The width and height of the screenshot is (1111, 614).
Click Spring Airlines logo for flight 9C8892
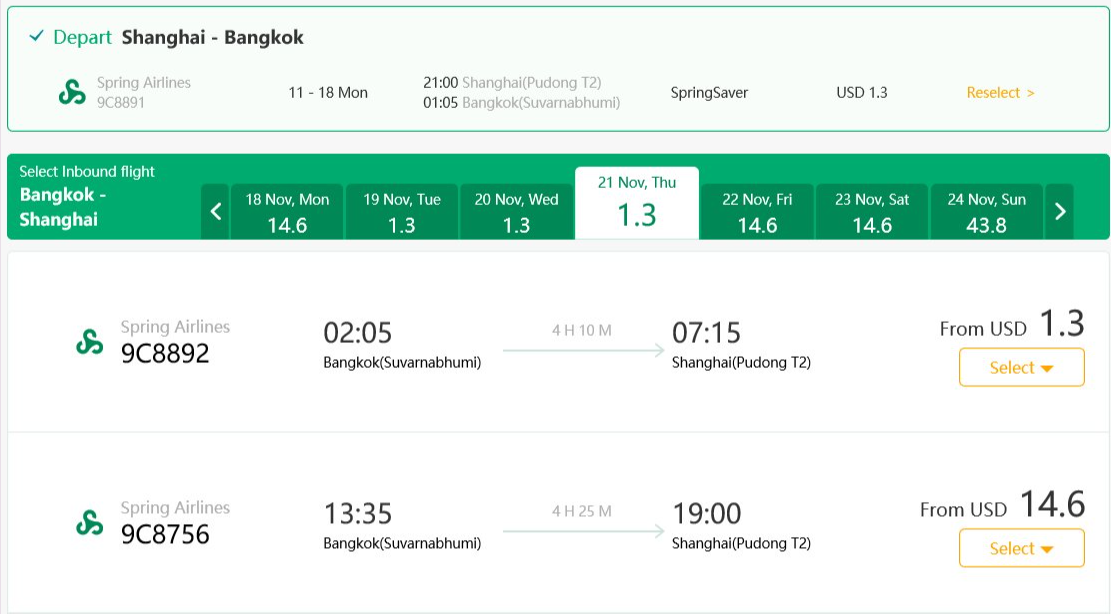coord(90,342)
